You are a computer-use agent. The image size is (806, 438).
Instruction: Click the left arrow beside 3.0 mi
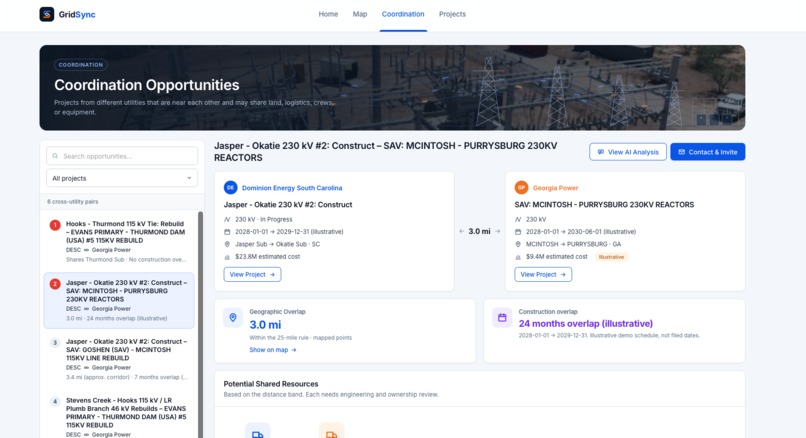(x=462, y=231)
